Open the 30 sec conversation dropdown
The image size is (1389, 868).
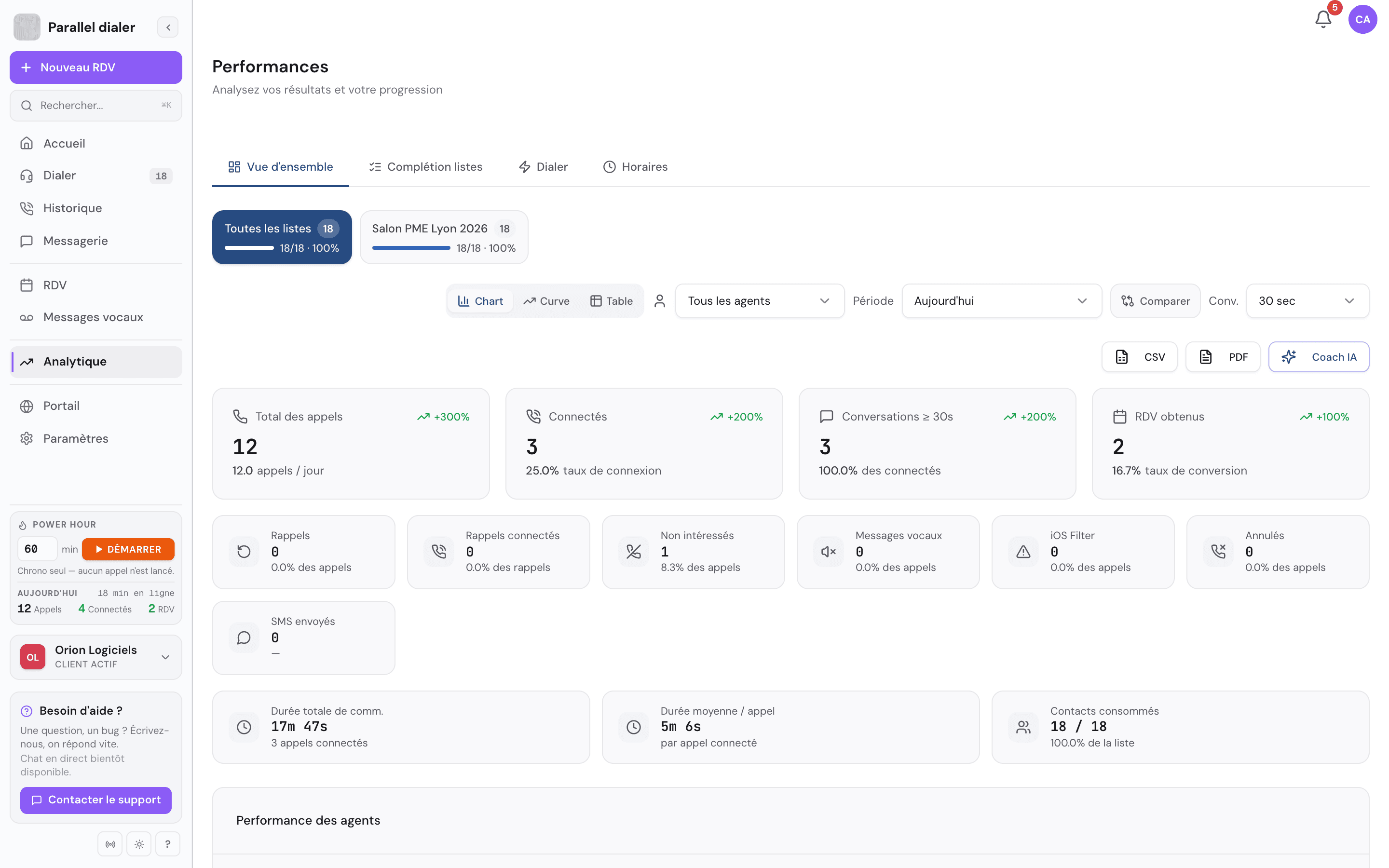[1307, 301]
